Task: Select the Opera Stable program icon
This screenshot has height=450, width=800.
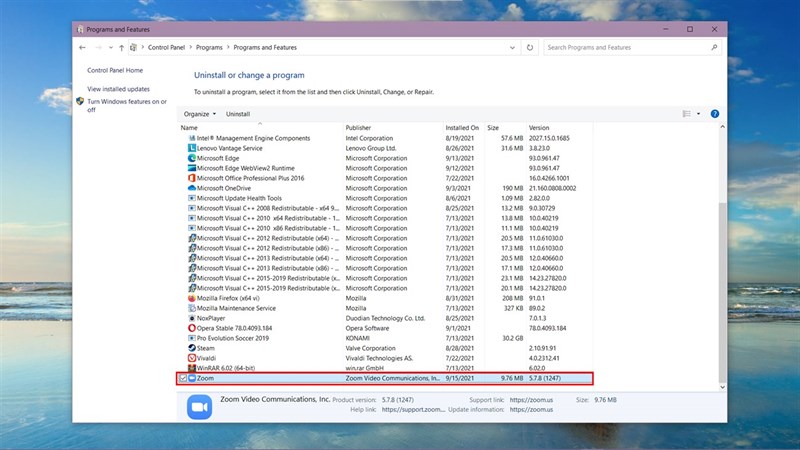Action: point(192,328)
